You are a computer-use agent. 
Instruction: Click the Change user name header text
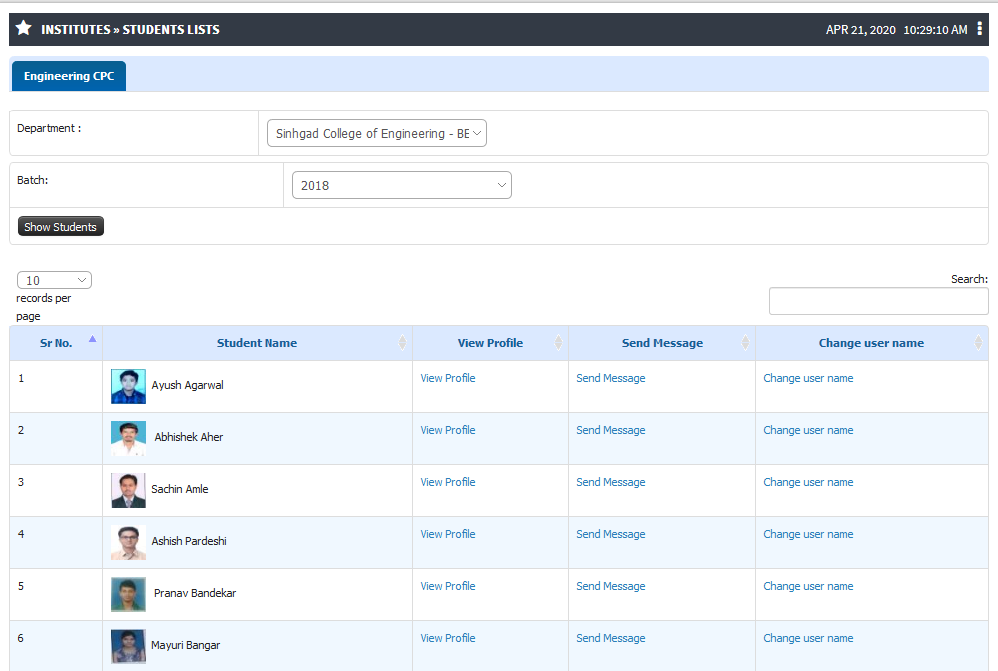pos(871,343)
